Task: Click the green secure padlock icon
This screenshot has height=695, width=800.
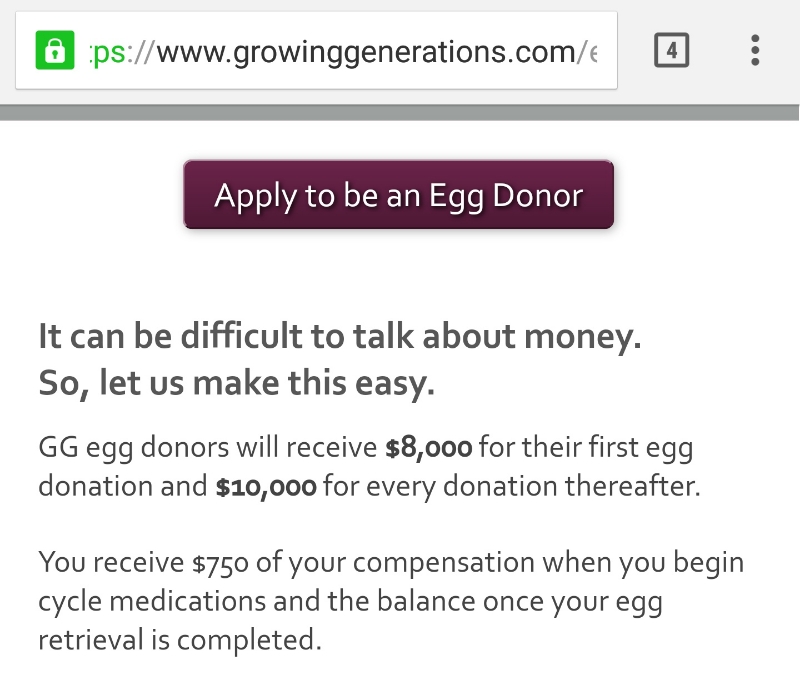Action: (55, 51)
